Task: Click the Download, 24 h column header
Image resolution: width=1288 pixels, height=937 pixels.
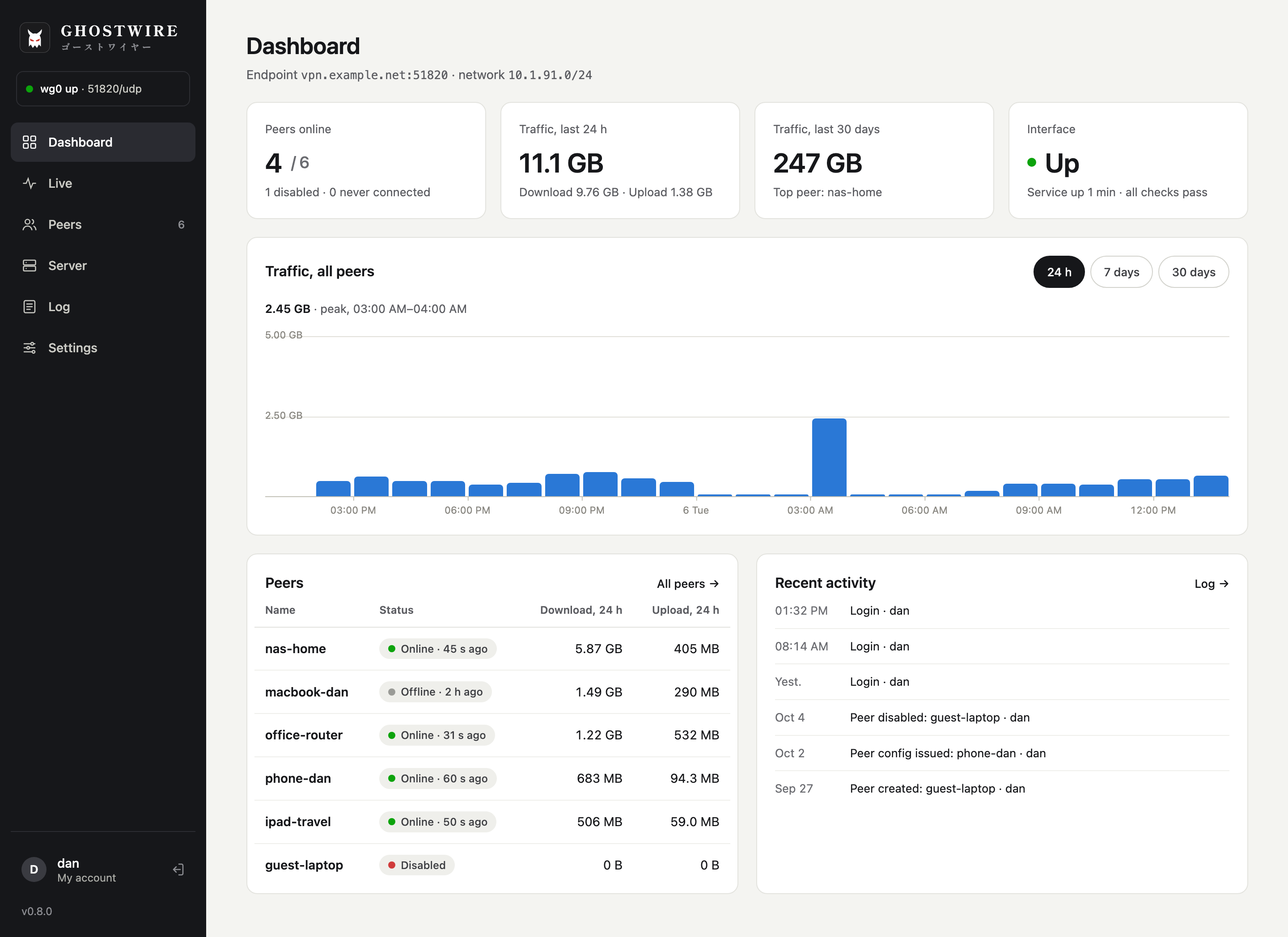Action: coord(581,610)
